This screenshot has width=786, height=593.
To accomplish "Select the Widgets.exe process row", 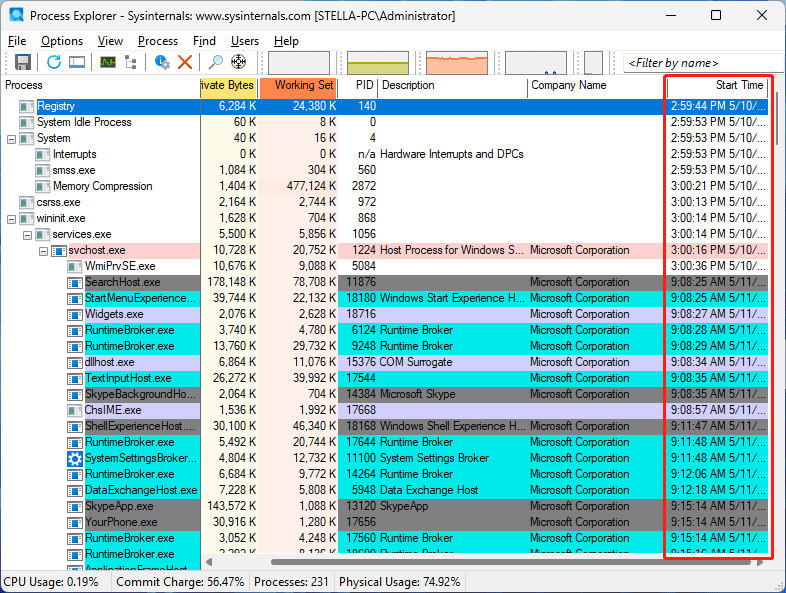I will pyautogui.click(x=383, y=314).
